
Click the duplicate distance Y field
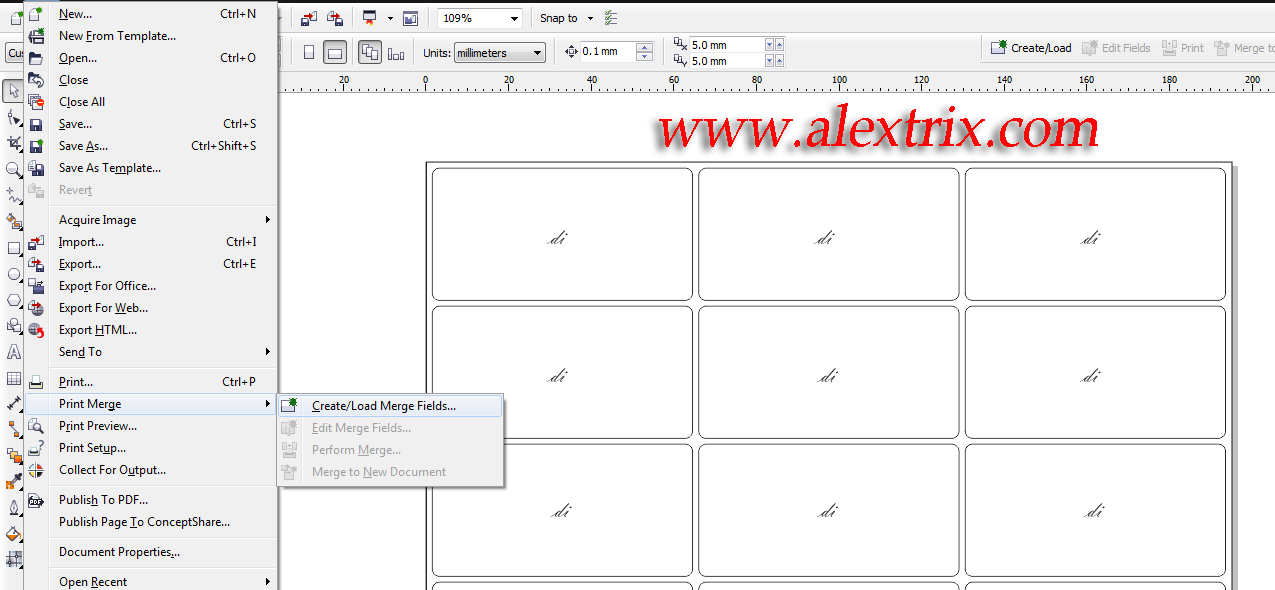click(x=726, y=61)
